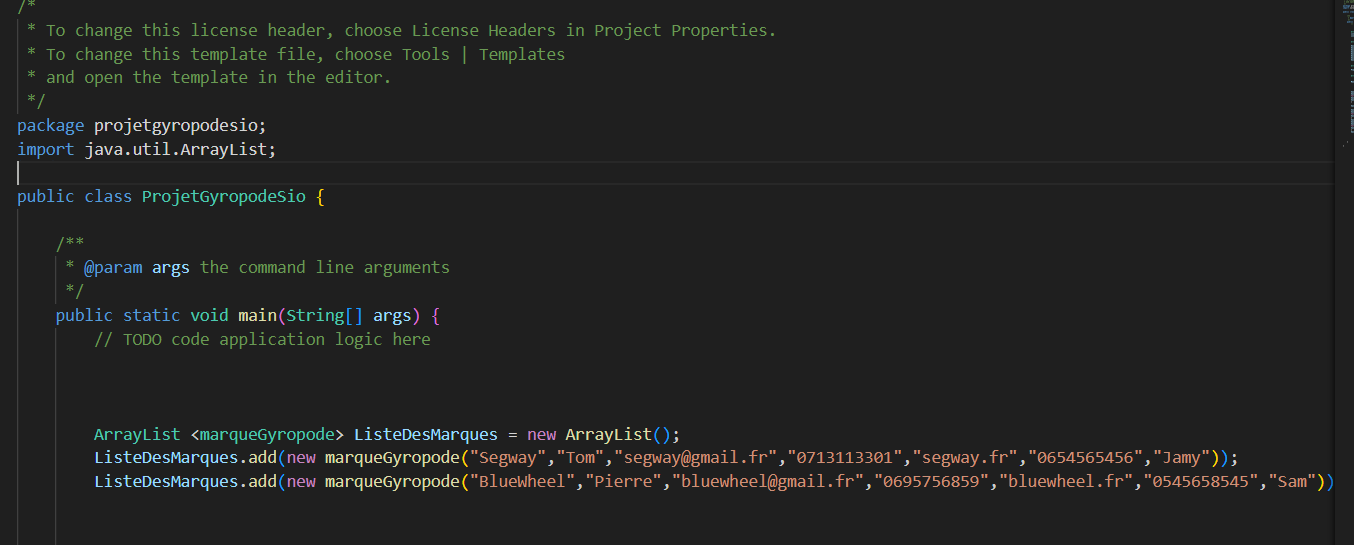This screenshot has height=545, width=1354.
Task: Click the "// TODO code application logic here" comment
Action: (262, 340)
